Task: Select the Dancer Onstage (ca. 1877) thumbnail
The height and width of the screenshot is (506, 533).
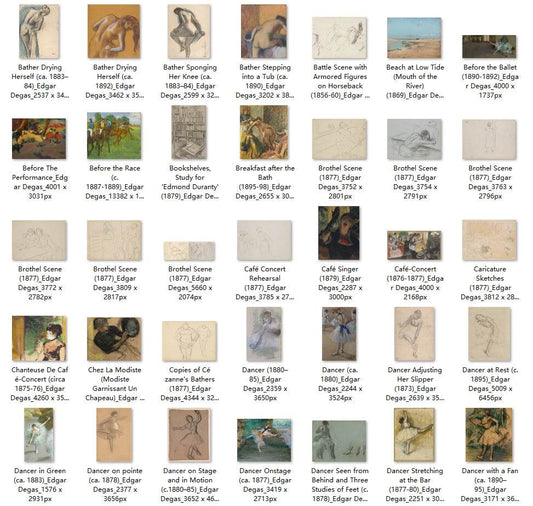Action: click(x=264, y=440)
